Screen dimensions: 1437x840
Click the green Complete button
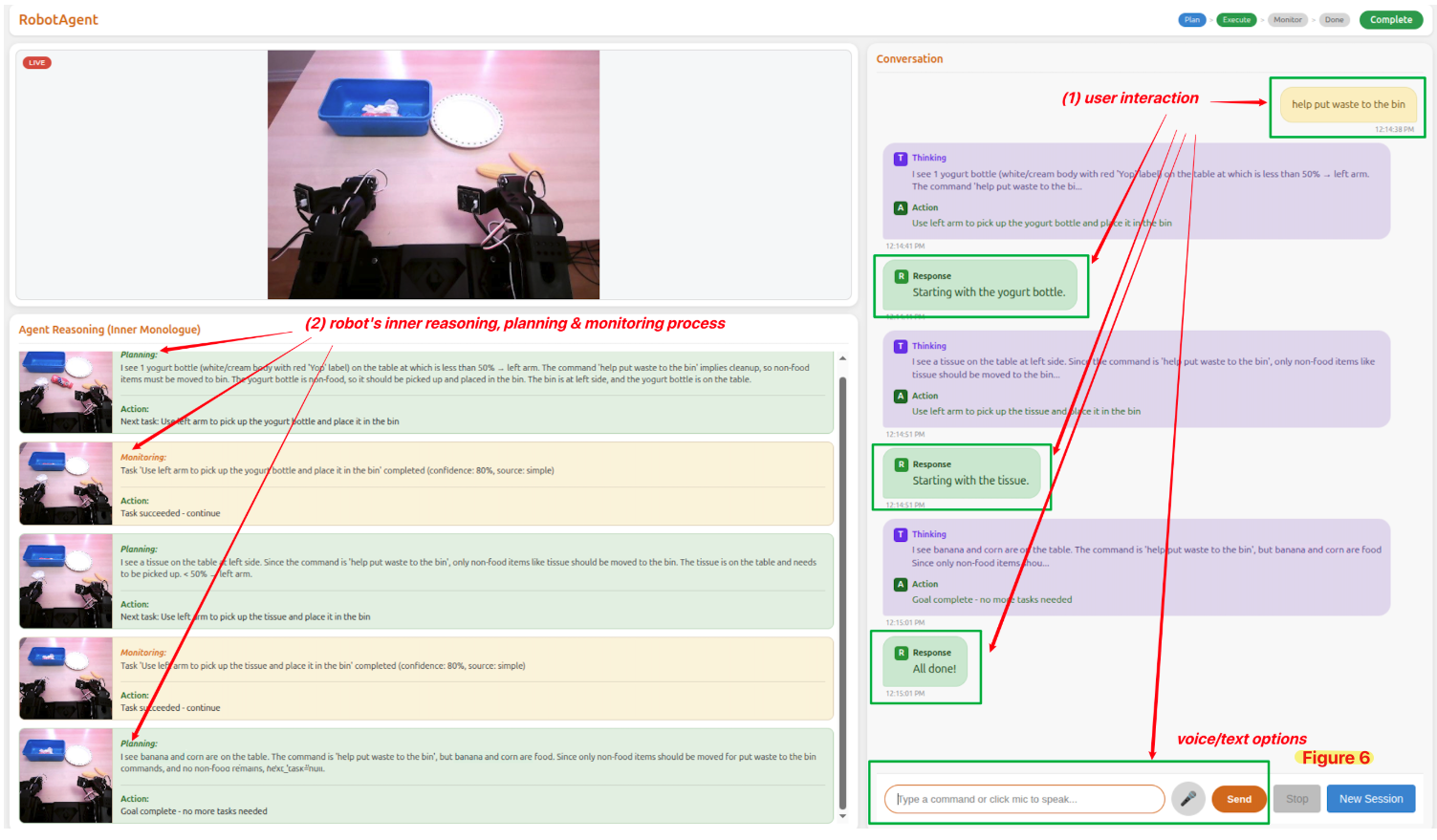click(1391, 20)
